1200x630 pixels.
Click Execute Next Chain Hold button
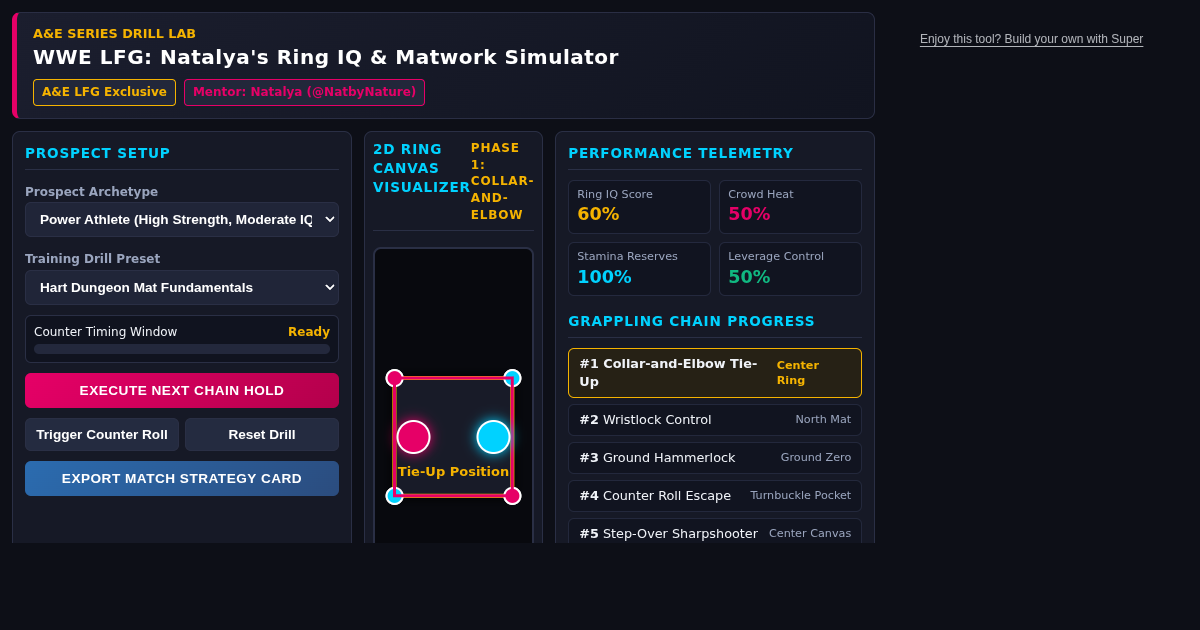click(182, 390)
